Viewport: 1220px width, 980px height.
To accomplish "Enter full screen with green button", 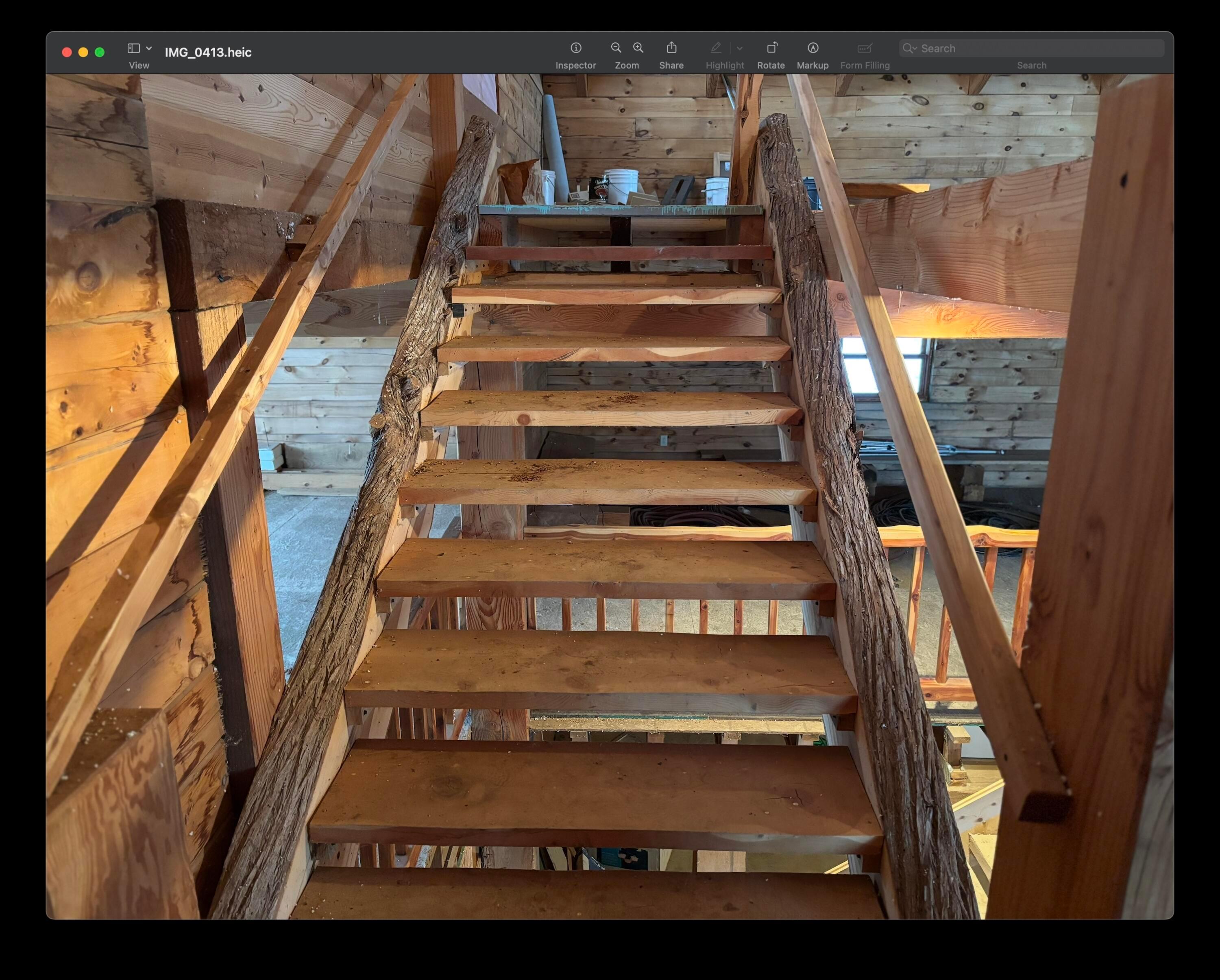I will pyautogui.click(x=100, y=52).
